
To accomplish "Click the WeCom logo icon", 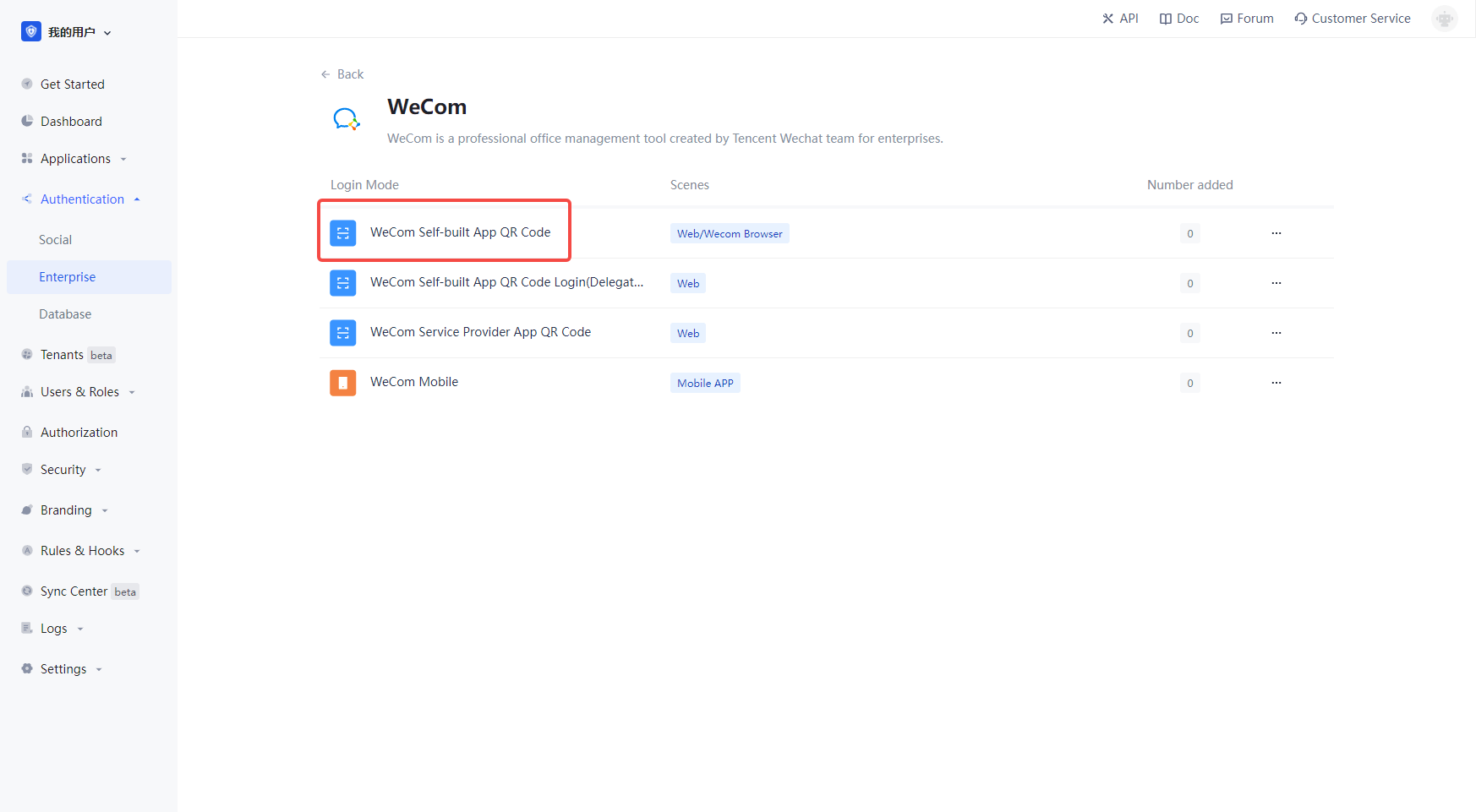I will coord(347,119).
